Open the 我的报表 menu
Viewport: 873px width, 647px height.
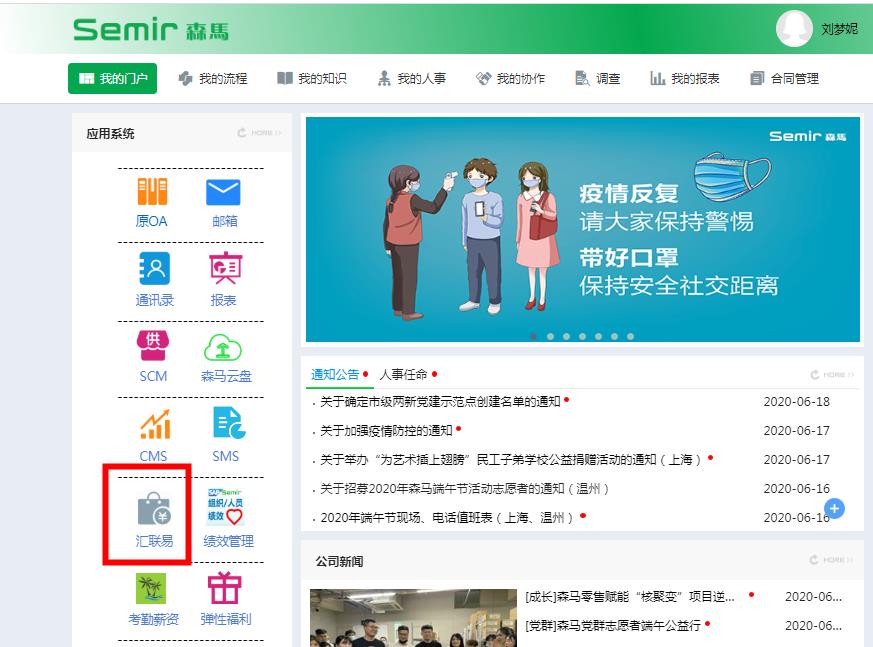(685, 79)
